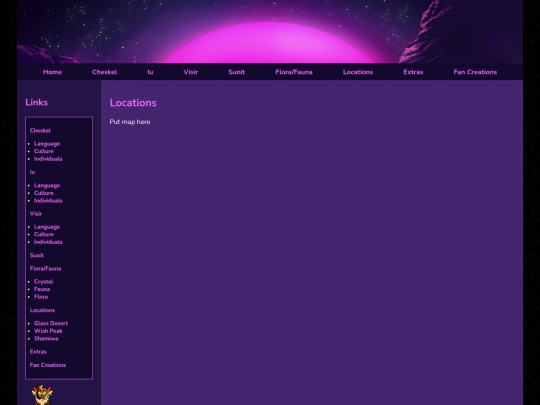
Task: Open Flora/Fauna from the top navigation bar
Action: pos(294,72)
